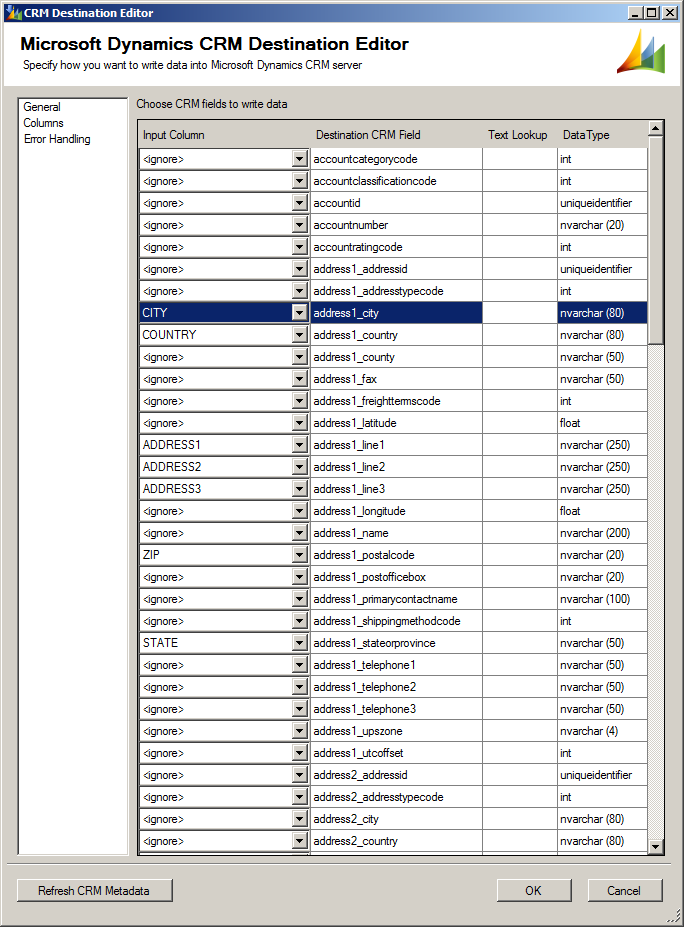Open the General page
684x927 pixels.
click(x=42, y=107)
